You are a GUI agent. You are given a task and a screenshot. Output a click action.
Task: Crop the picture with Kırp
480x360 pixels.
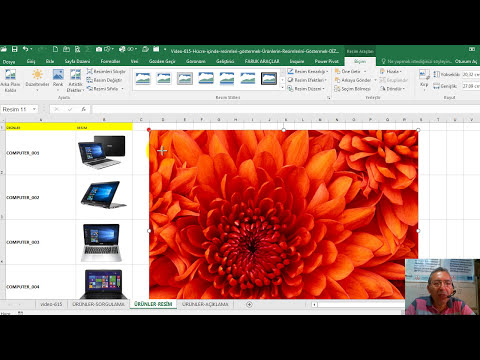[424, 79]
